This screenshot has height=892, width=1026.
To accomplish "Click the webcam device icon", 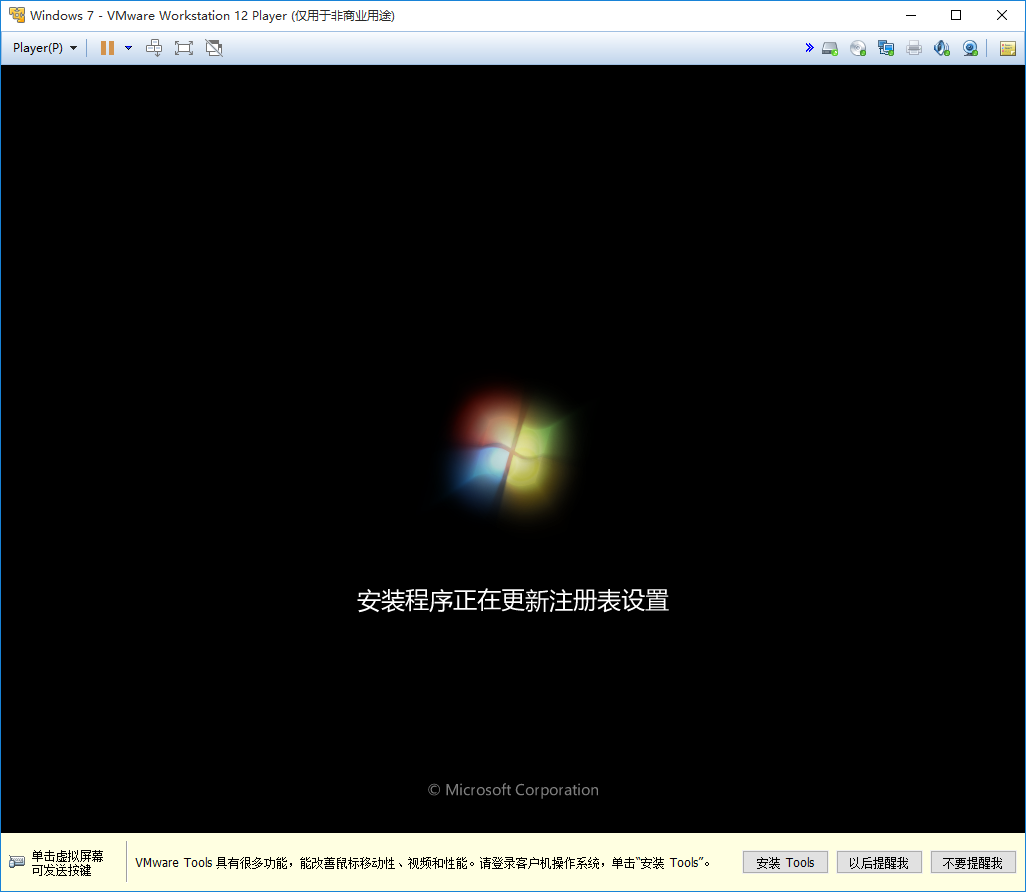I will 970,48.
